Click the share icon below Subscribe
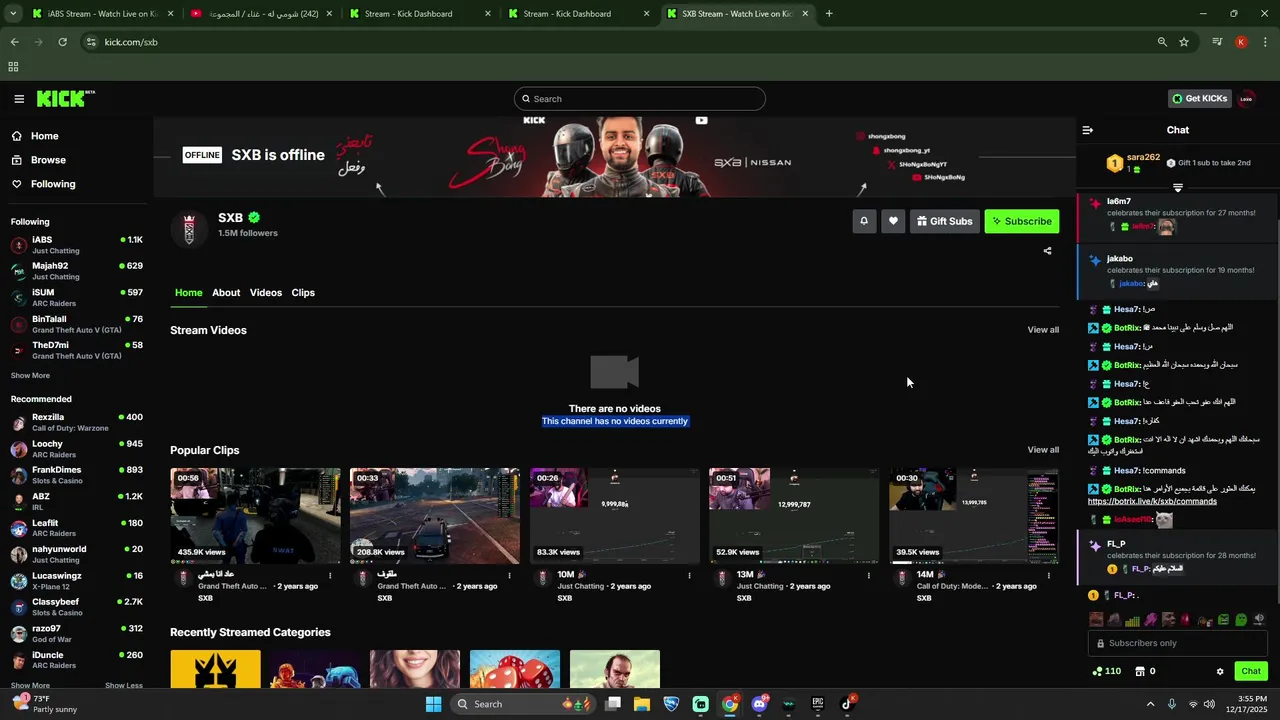Viewport: 1280px width, 720px height. tap(1047, 251)
